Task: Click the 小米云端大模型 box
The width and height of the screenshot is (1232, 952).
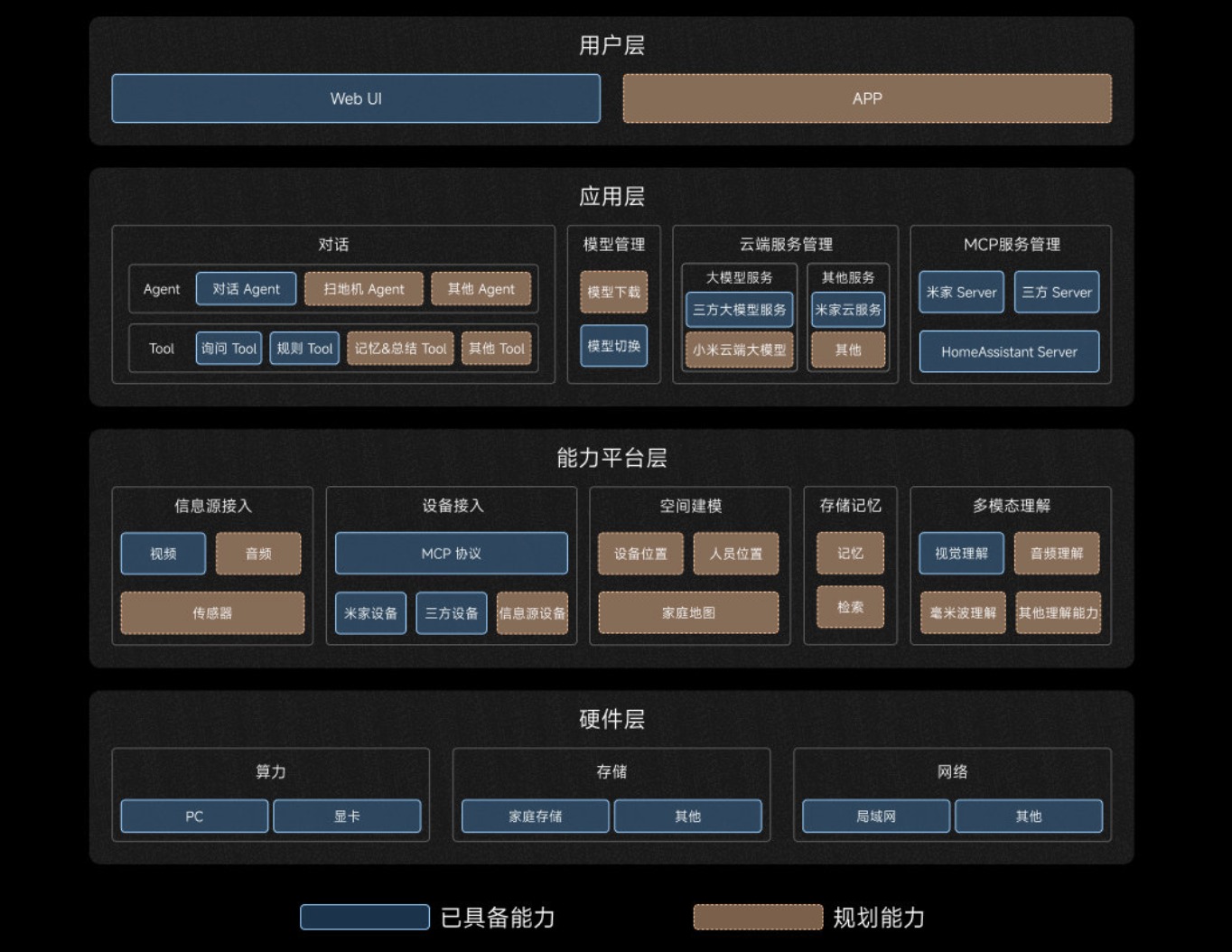Action: (739, 350)
